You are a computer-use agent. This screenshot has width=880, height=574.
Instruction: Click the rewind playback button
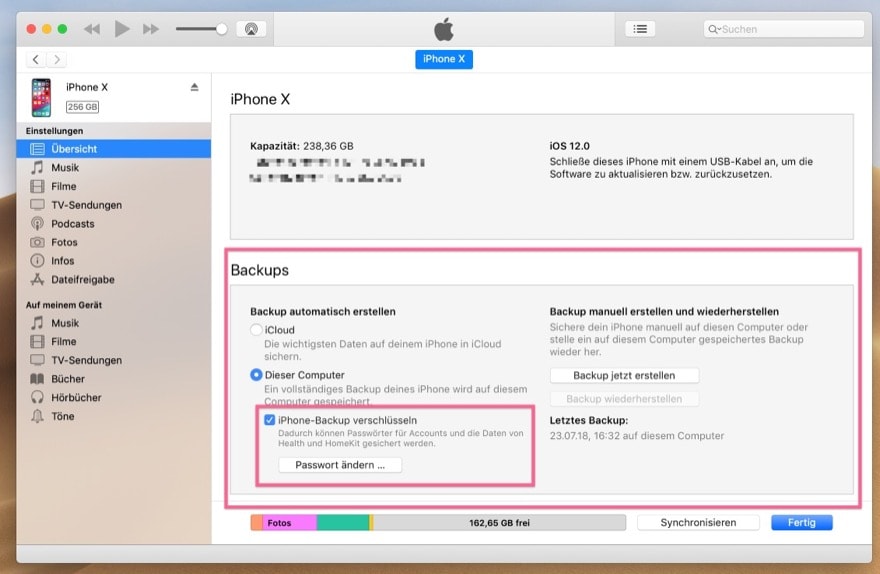click(x=92, y=29)
